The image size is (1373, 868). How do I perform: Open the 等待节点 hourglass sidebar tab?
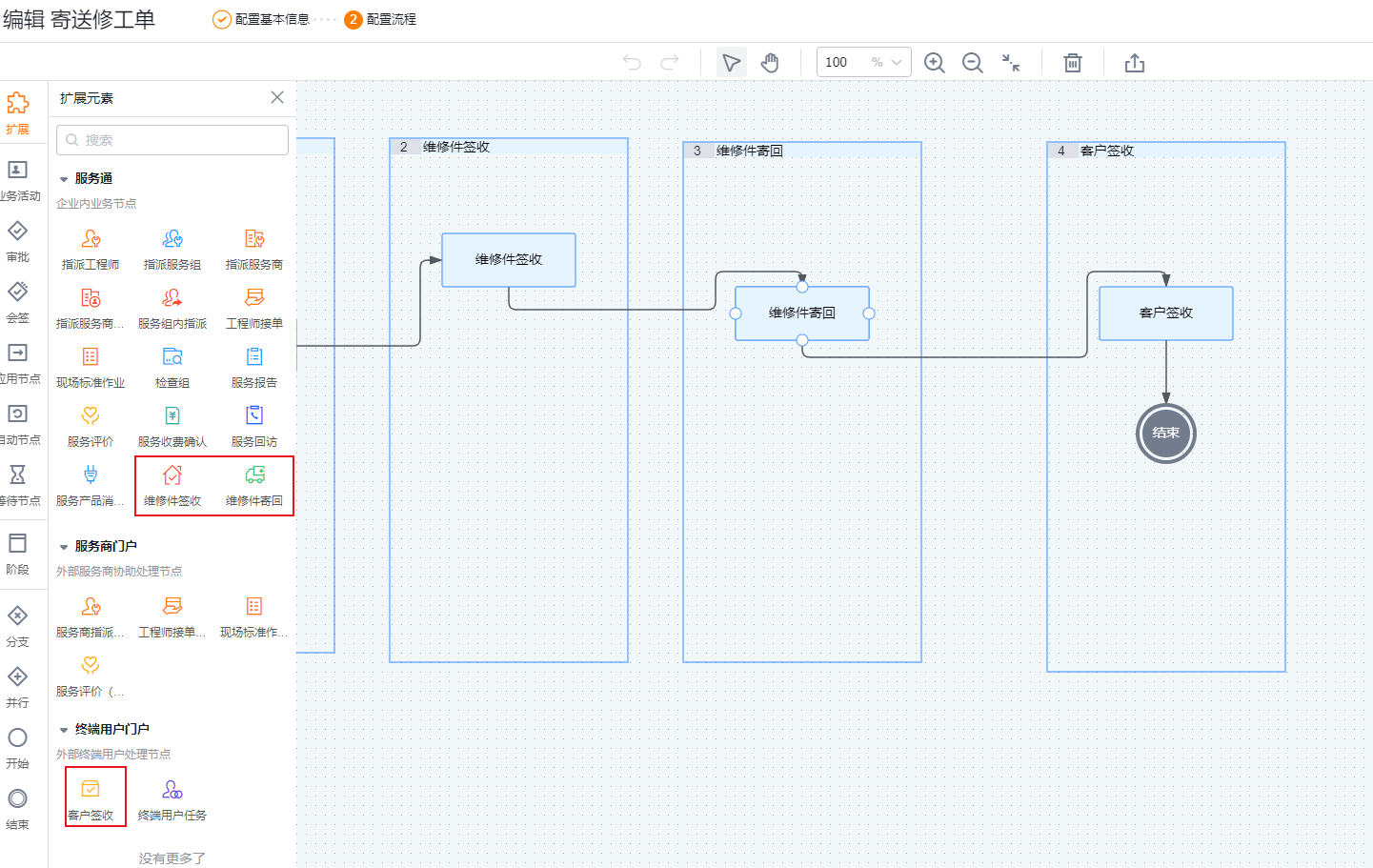pos(18,485)
